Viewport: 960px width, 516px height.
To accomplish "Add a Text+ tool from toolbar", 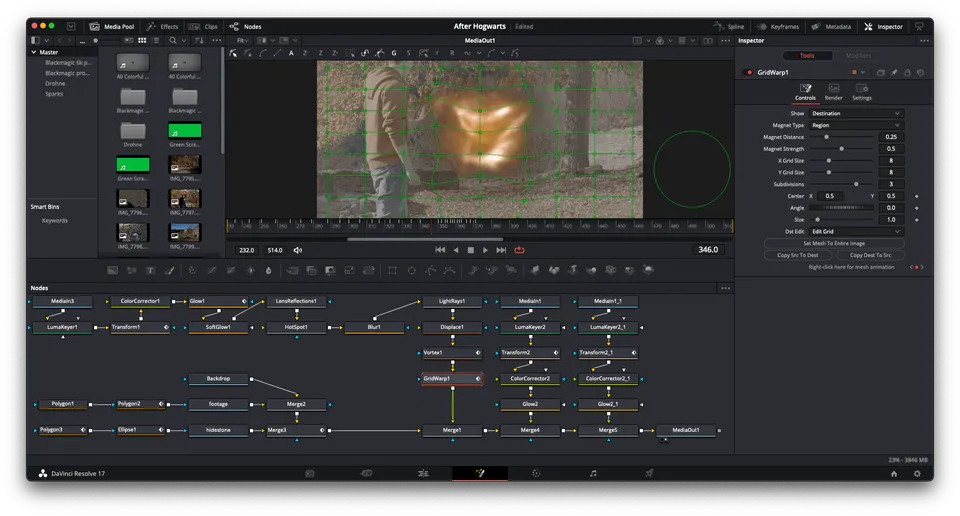I will (x=150, y=270).
